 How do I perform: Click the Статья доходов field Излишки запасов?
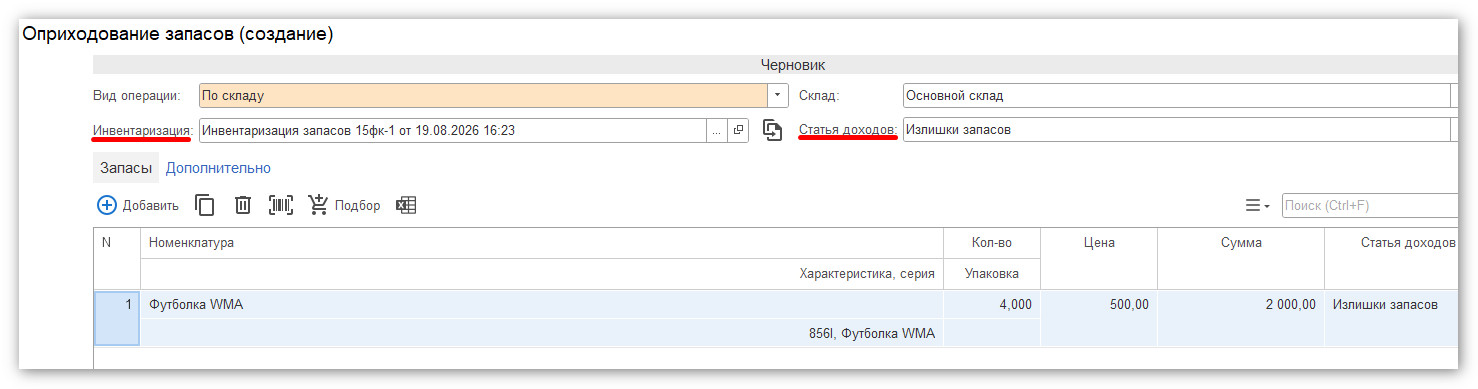(1176, 130)
